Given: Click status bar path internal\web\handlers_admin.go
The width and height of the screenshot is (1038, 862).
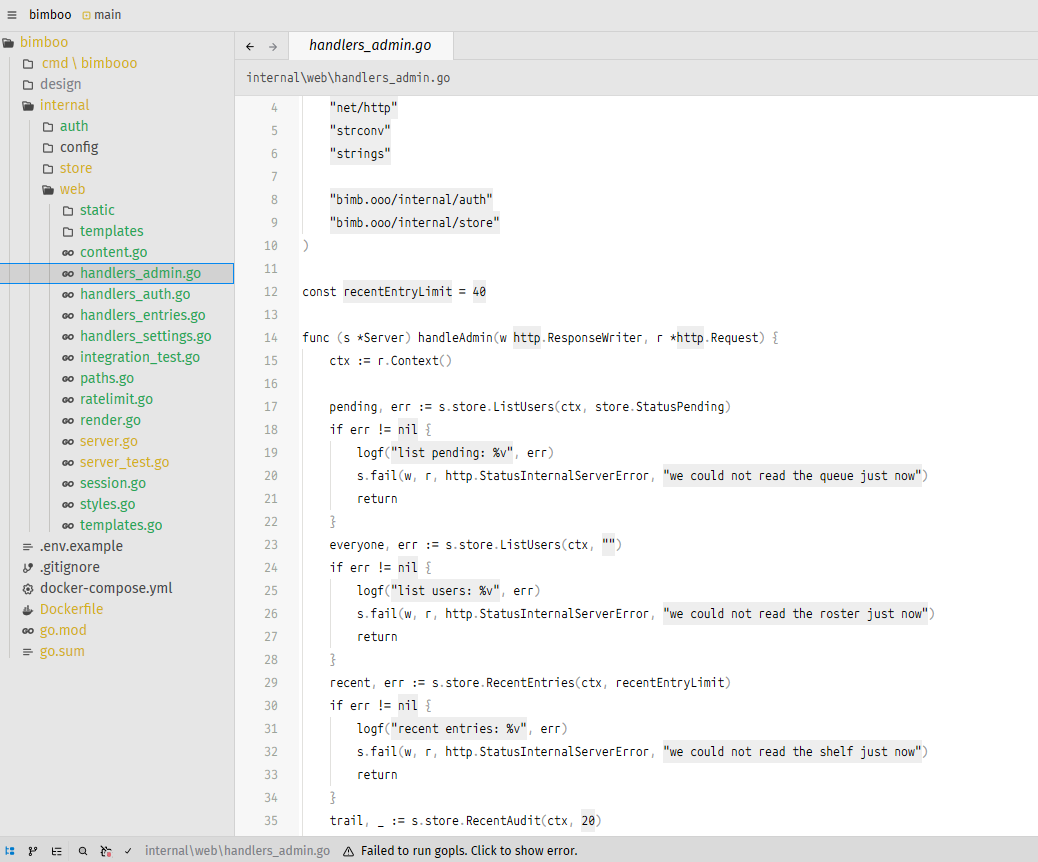Looking at the screenshot, I should coord(237,851).
